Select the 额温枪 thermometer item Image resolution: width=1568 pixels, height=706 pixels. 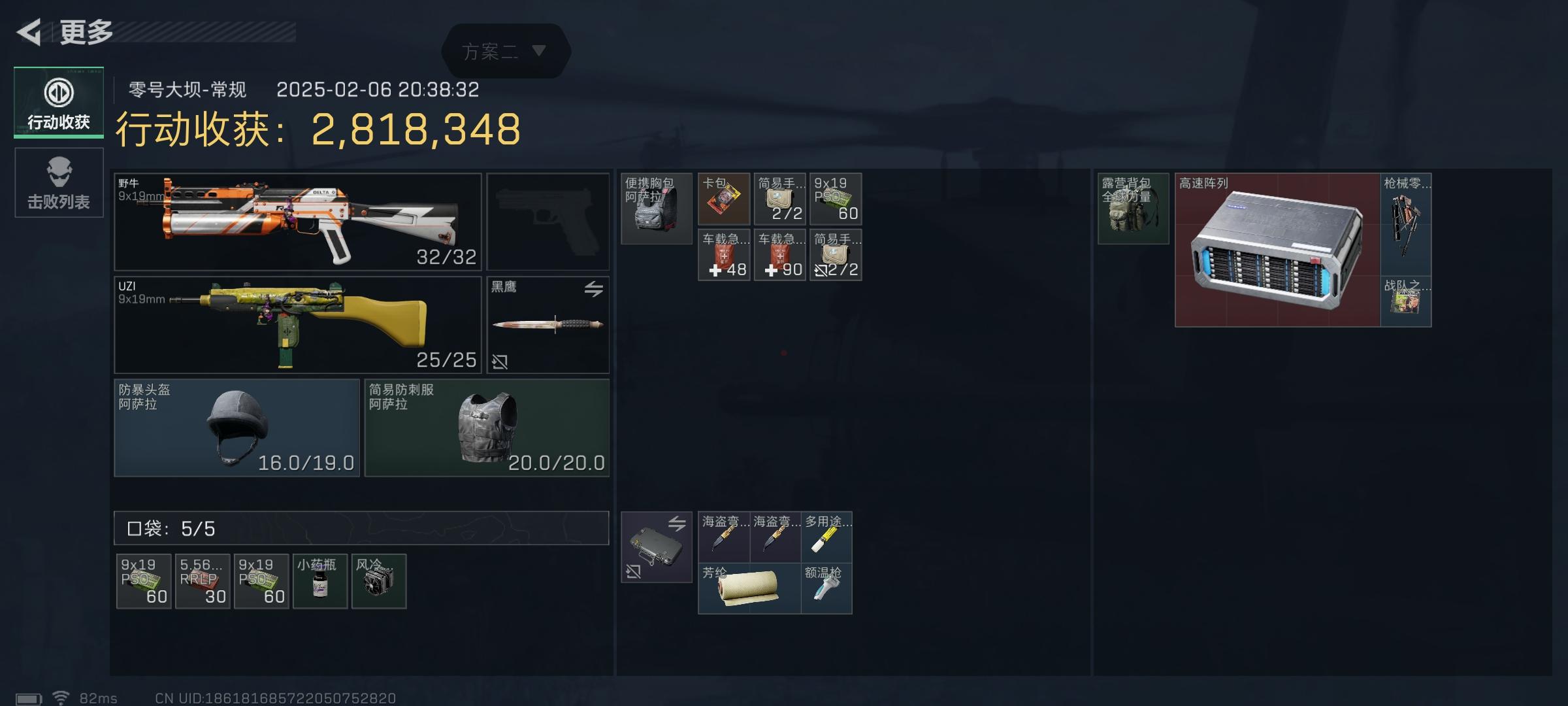tap(826, 588)
